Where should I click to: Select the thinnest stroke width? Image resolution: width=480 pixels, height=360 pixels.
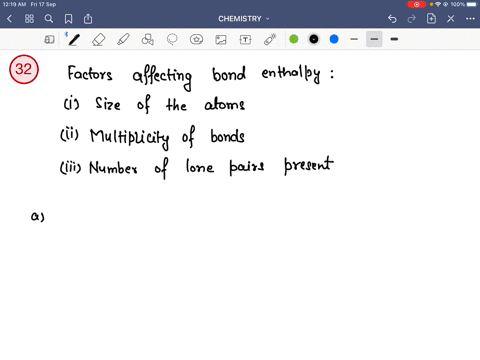click(354, 39)
